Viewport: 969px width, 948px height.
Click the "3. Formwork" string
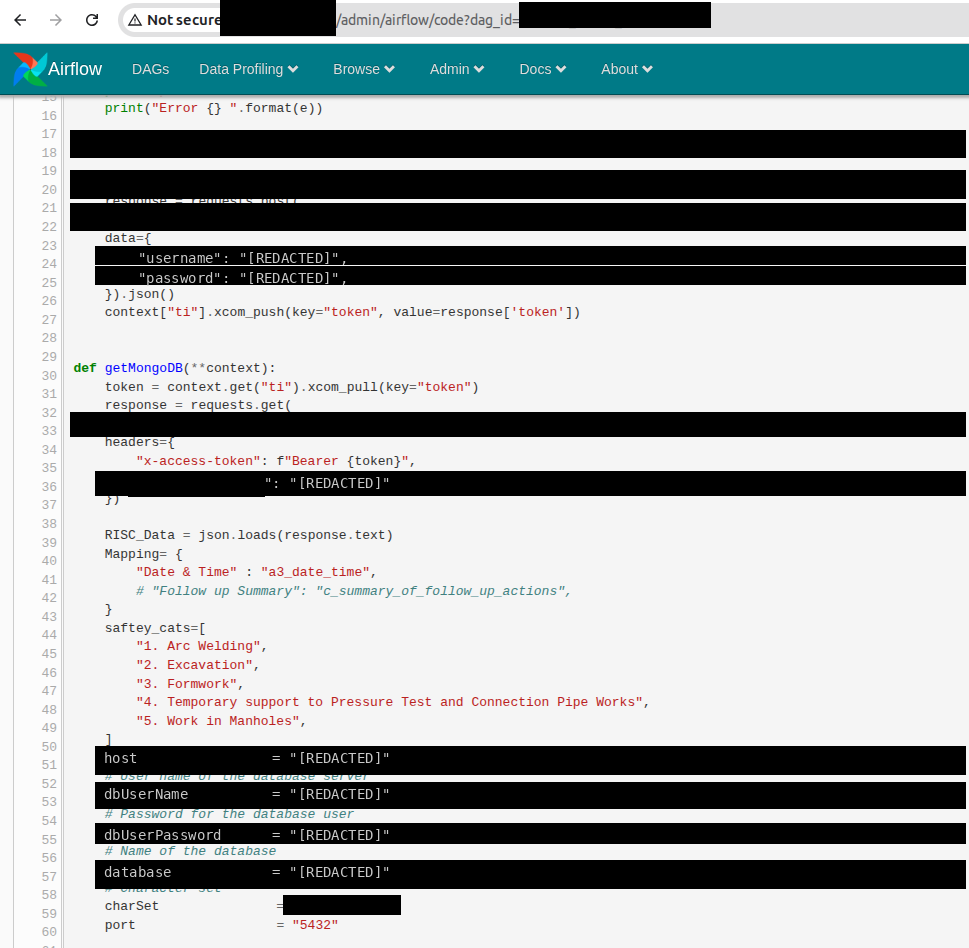[187, 684]
